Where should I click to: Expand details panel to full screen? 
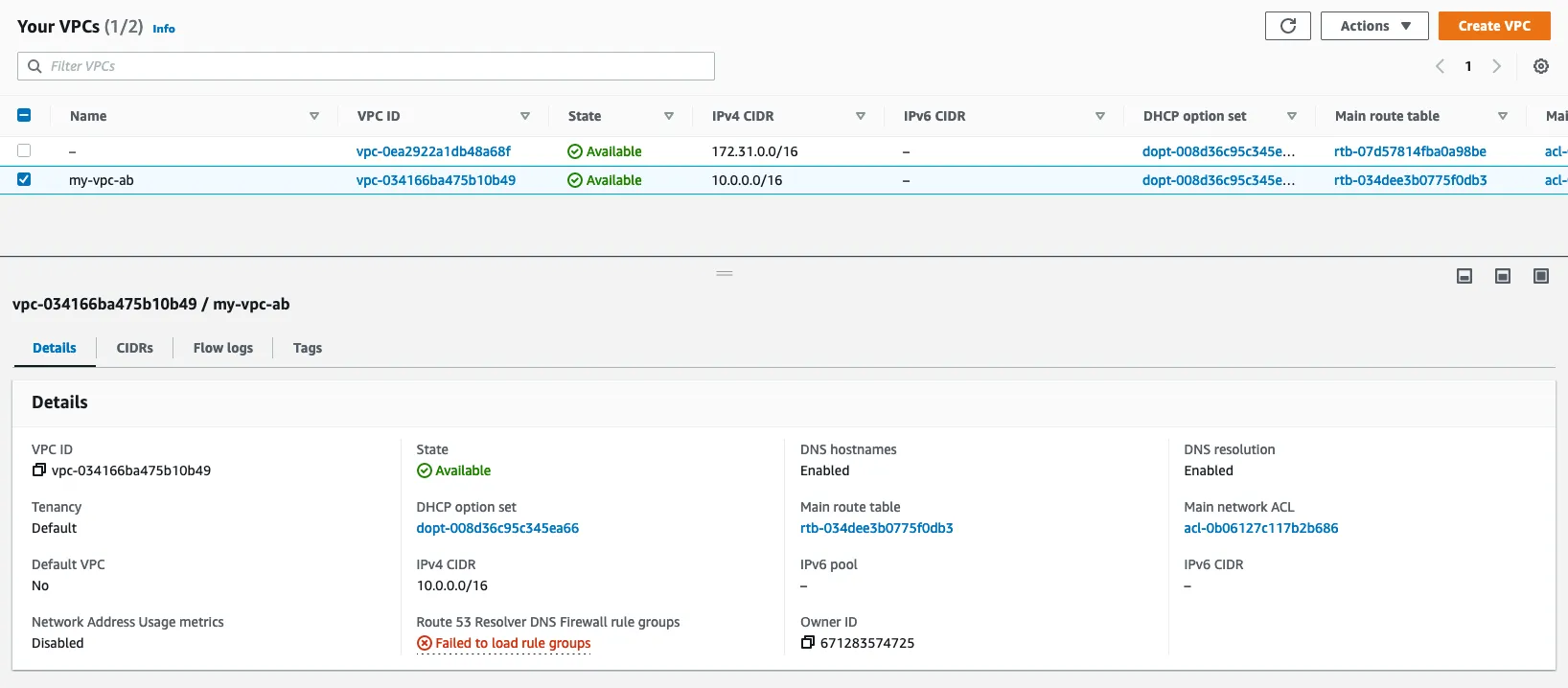[1540, 276]
